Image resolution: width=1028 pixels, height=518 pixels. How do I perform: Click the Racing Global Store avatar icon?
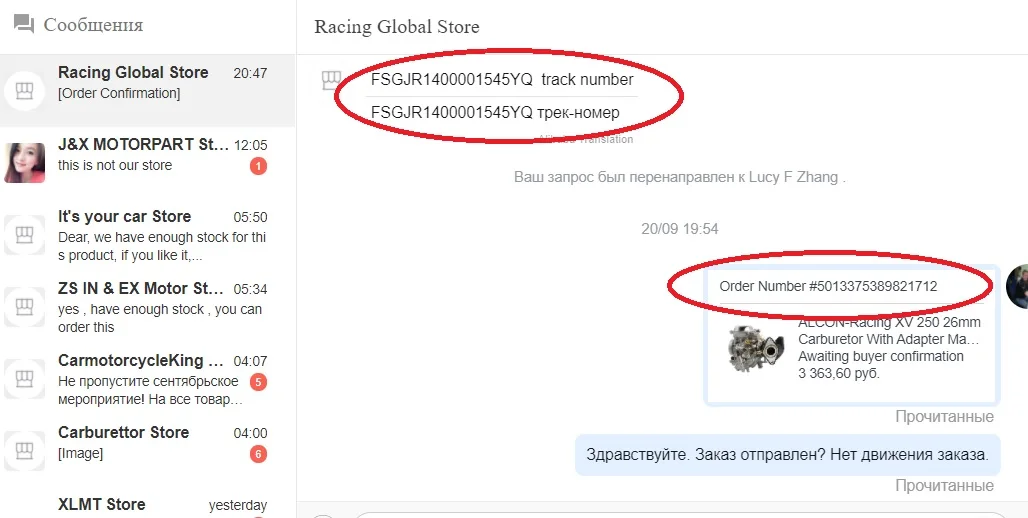click(x=24, y=91)
